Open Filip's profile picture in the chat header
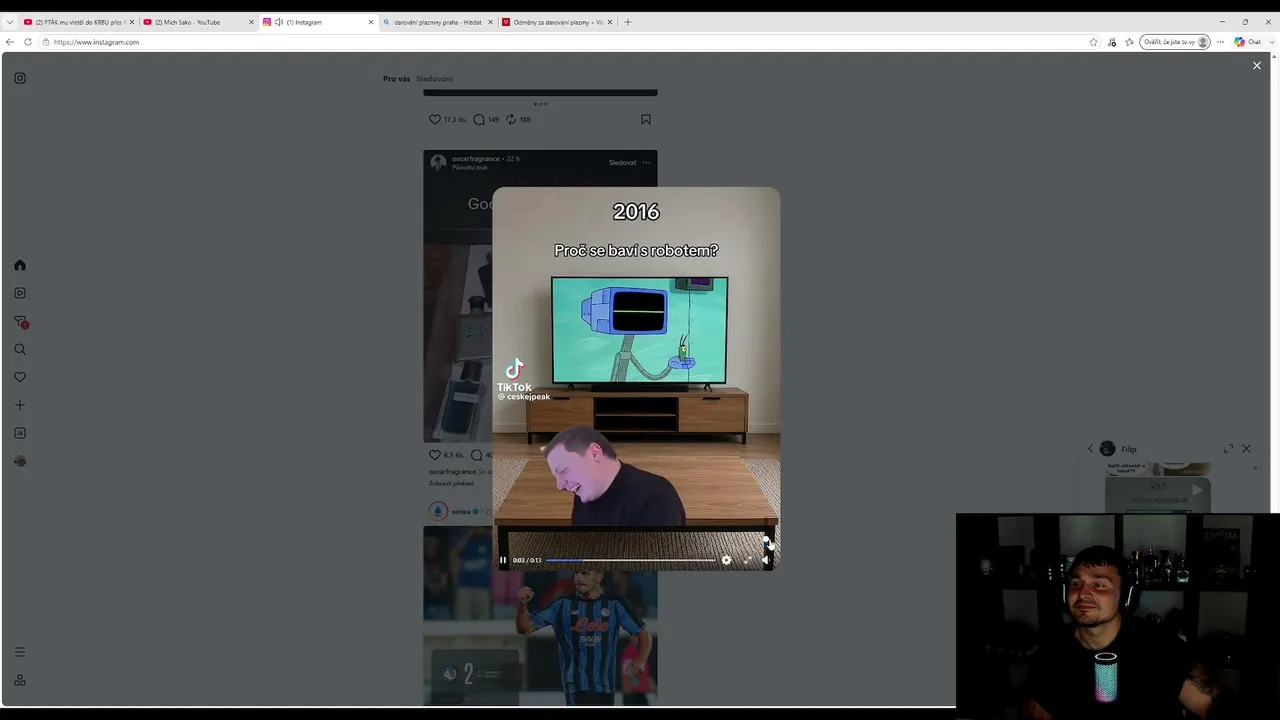The height and width of the screenshot is (720, 1280). 1107,449
